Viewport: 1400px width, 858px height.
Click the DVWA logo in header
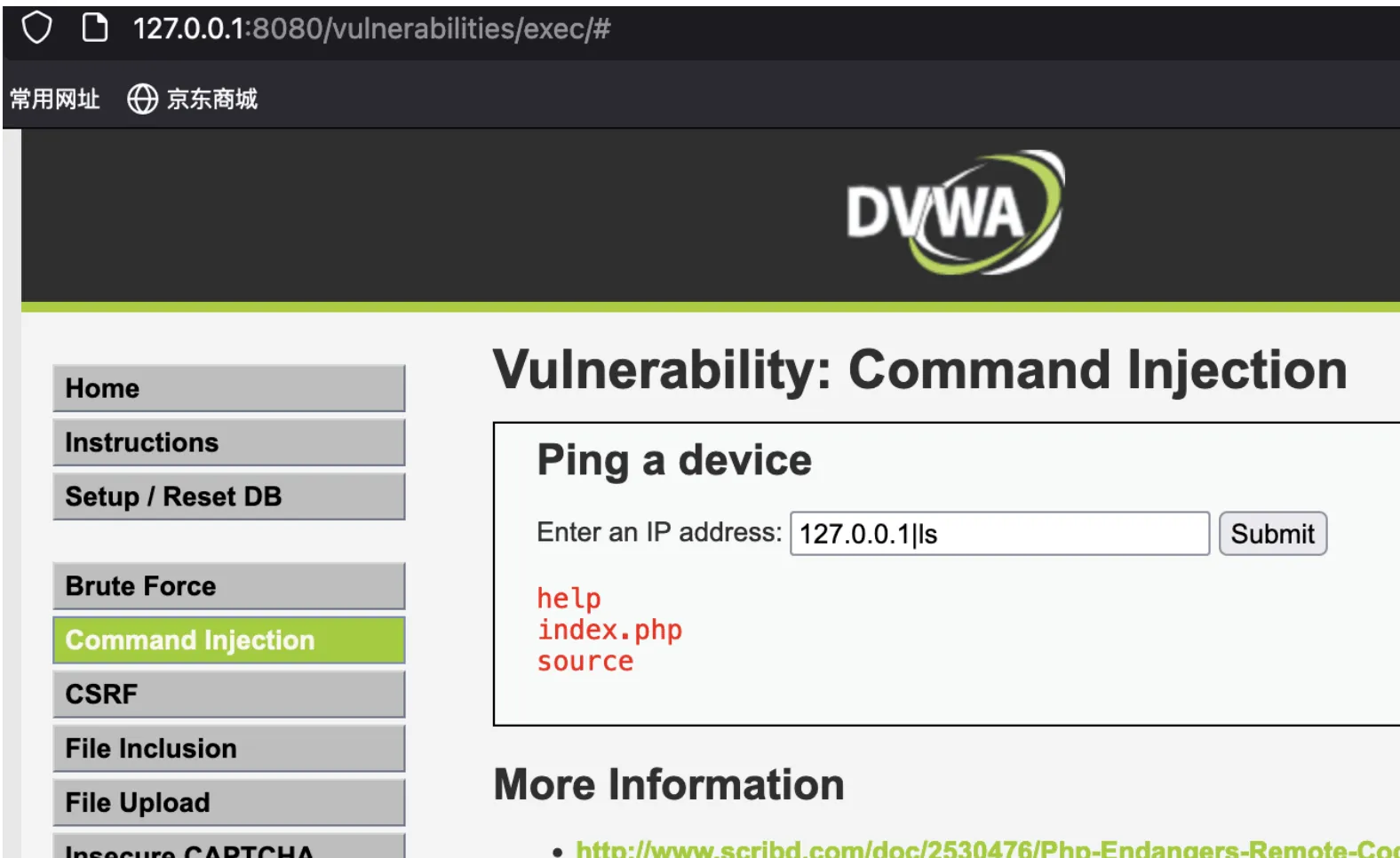pyautogui.click(x=954, y=212)
